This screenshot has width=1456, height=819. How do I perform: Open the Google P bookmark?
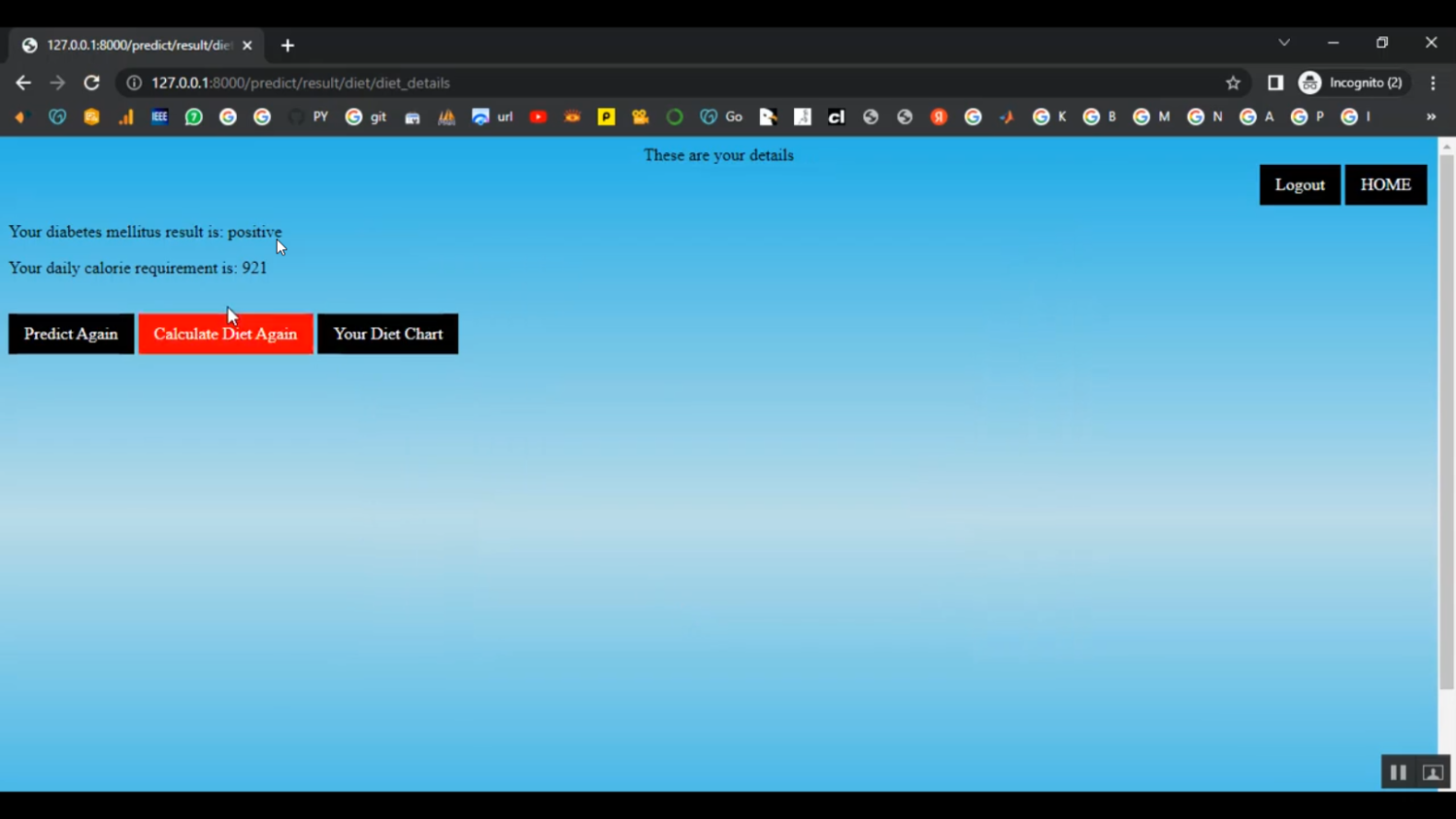click(1307, 117)
